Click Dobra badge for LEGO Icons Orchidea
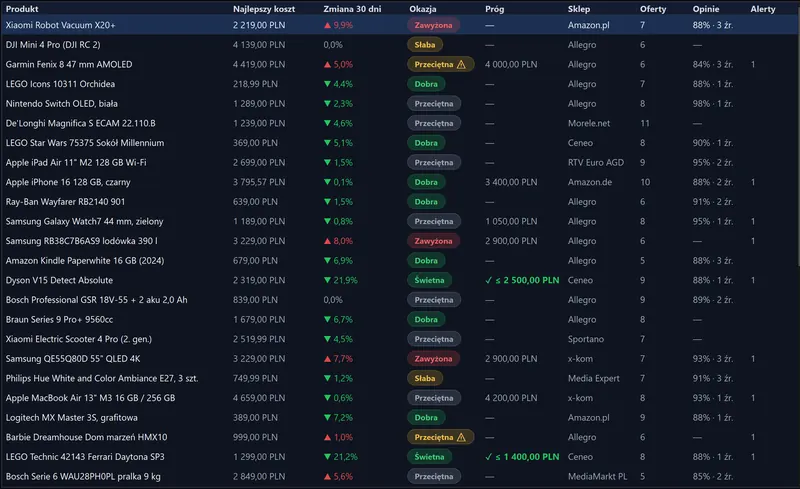Screen dimensions: 800x489 click(x=426, y=84)
